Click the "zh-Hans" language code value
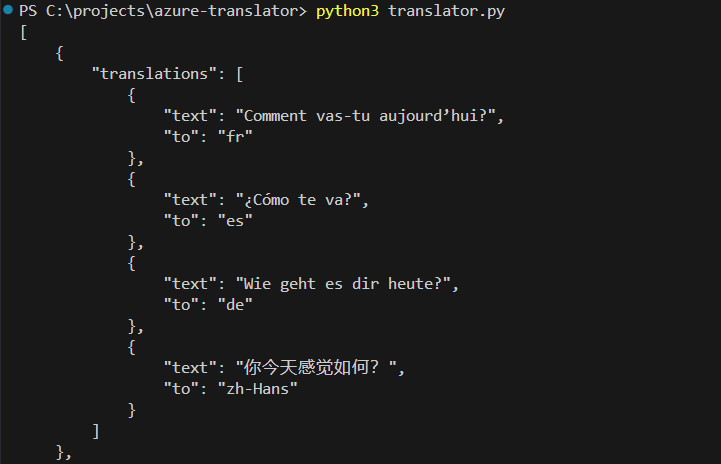Viewport: 721px width, 464px height. (x=258, y=389)
